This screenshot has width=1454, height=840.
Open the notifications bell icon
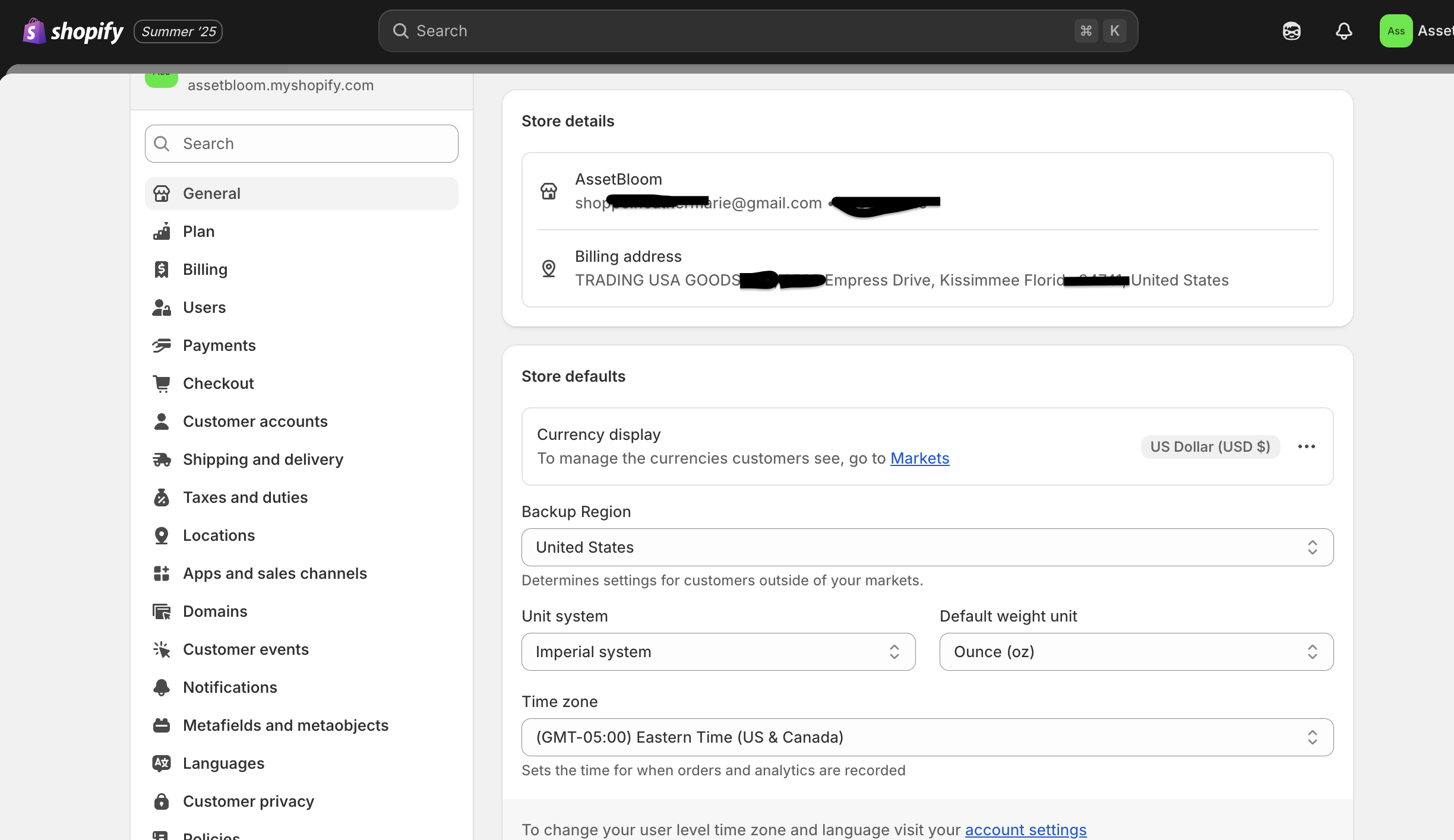click(x=1344, y=31)
